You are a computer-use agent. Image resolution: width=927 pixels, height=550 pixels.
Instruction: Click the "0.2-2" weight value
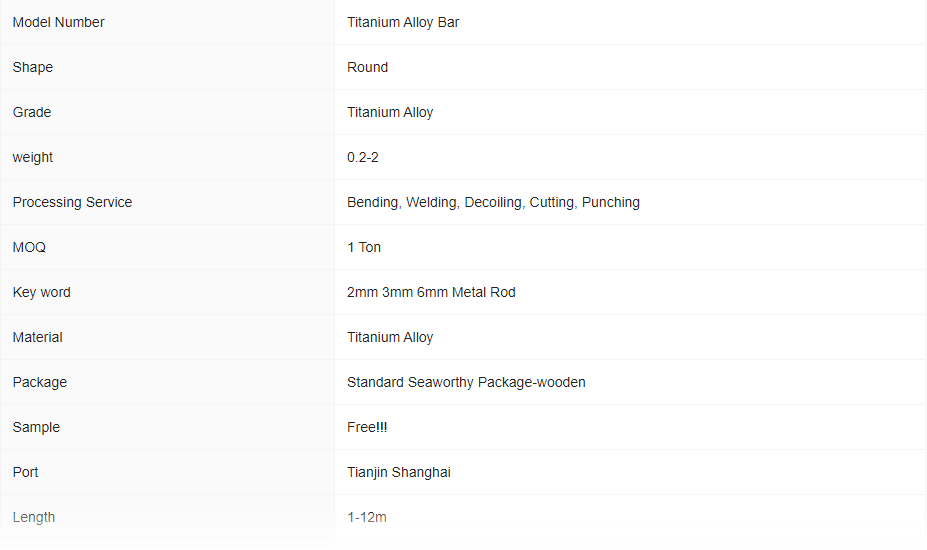tap(363, 157)
